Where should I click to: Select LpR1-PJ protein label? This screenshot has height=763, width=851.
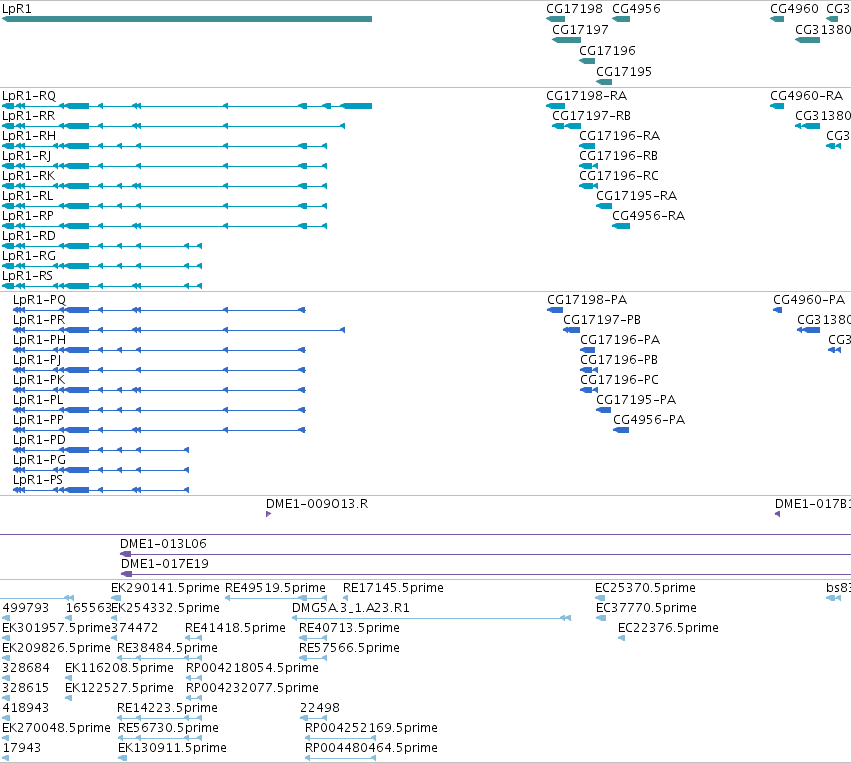coord(37,360)
